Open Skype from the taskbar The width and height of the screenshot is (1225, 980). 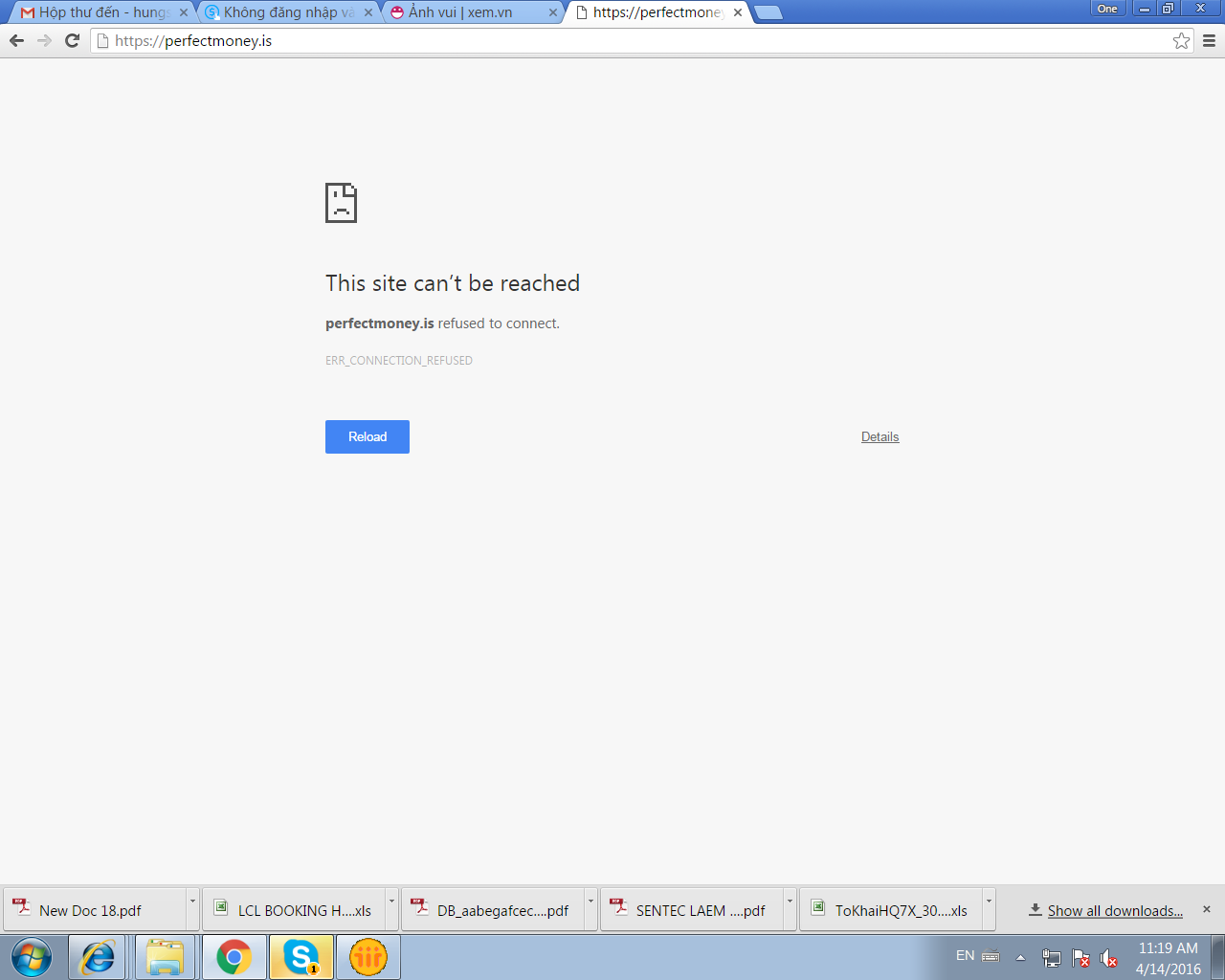301,957
